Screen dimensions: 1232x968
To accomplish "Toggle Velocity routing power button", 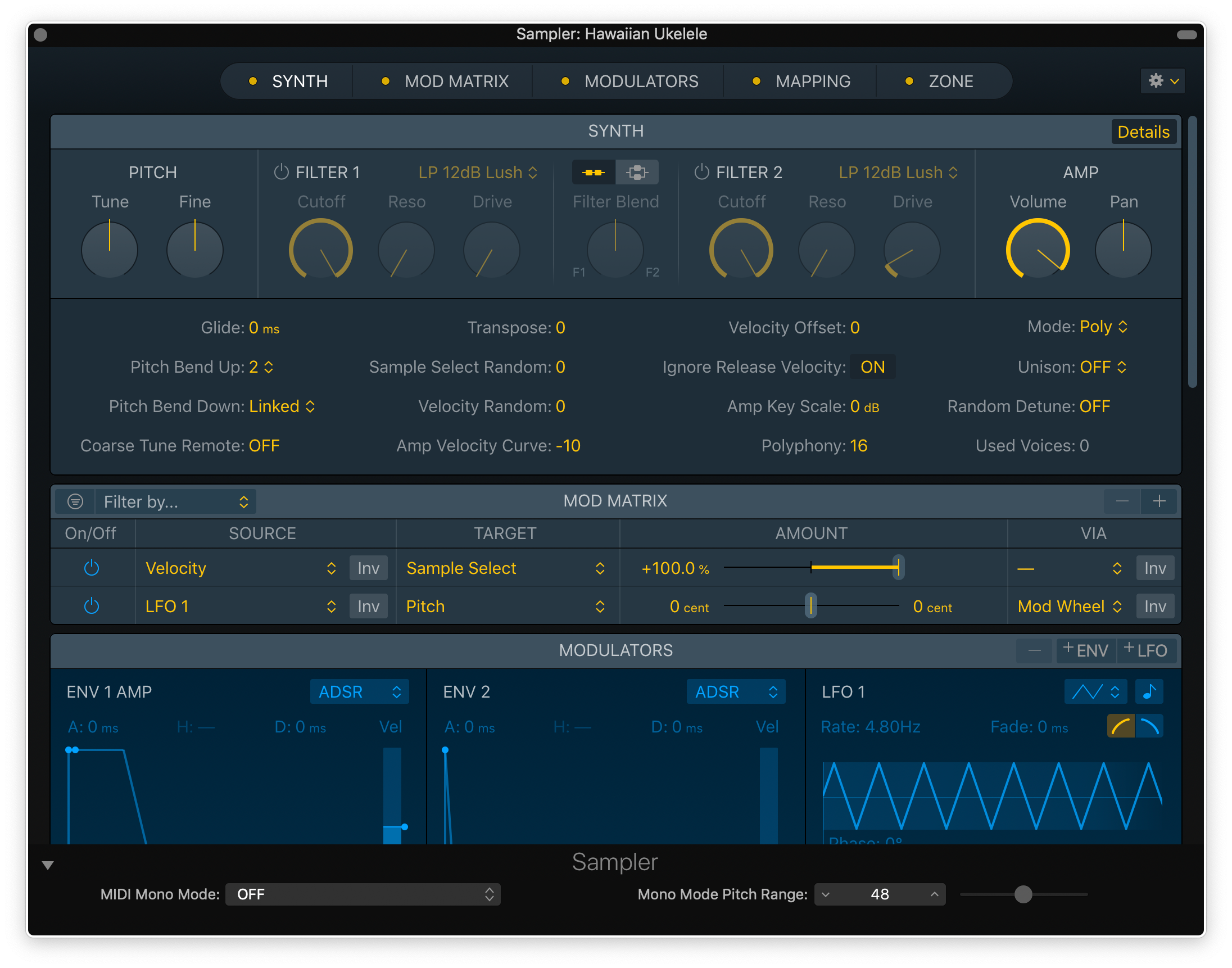I will click(x=91, y=568).
